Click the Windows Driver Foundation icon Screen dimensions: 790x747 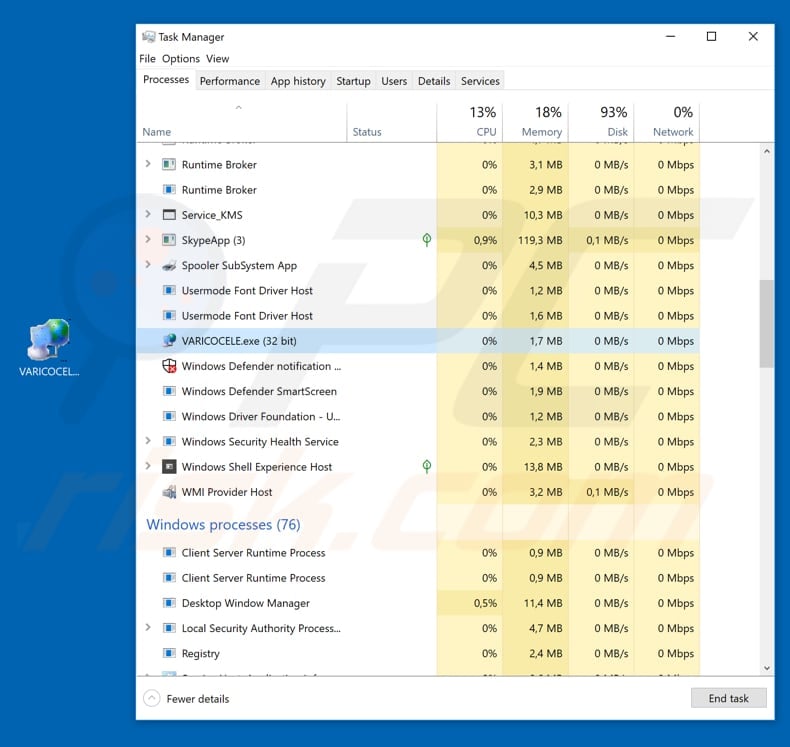(x=169, y=416)
